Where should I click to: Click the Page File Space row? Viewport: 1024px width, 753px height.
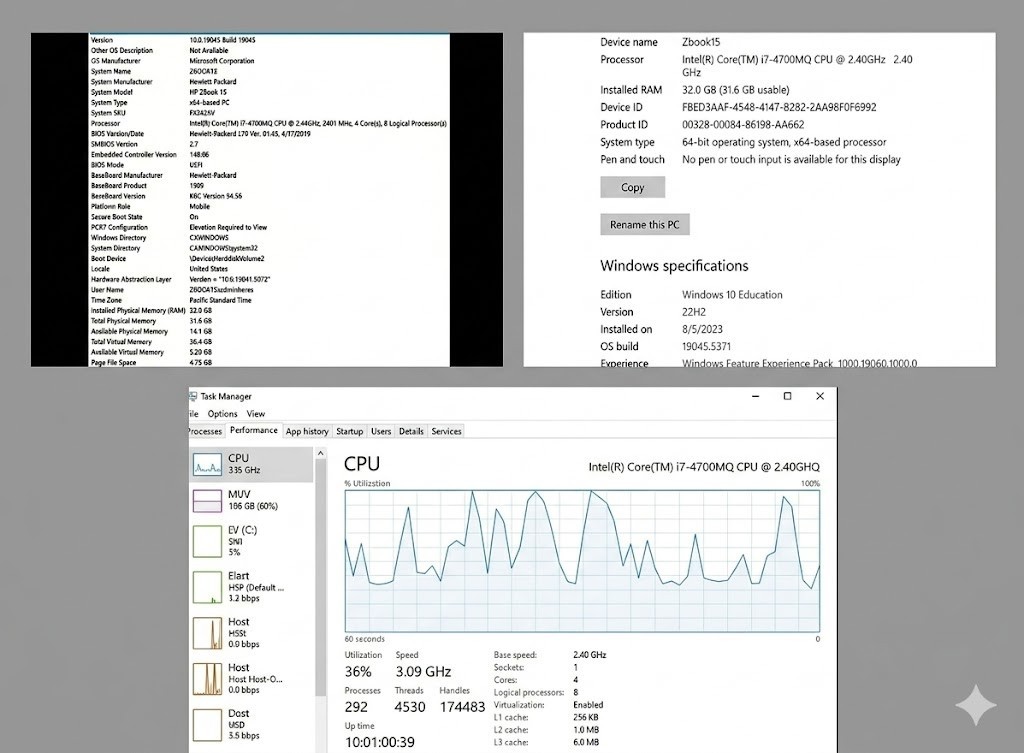[x=269, y=362]
